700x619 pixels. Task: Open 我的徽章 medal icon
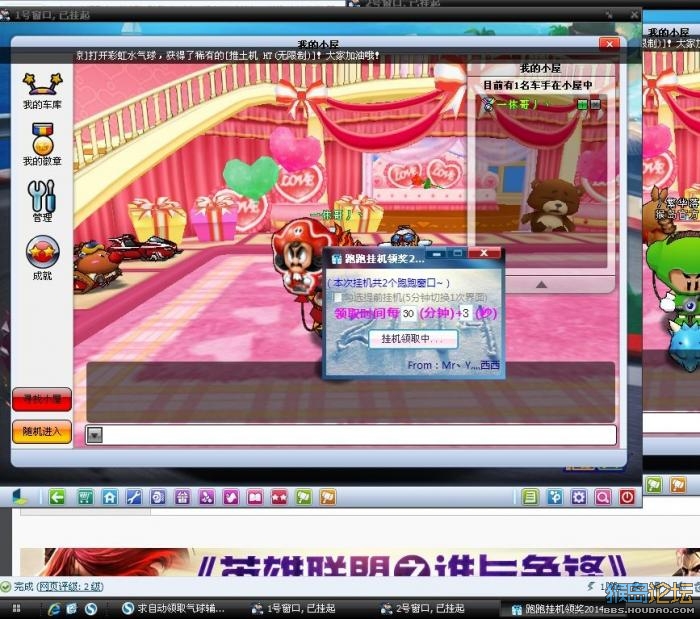42,144
